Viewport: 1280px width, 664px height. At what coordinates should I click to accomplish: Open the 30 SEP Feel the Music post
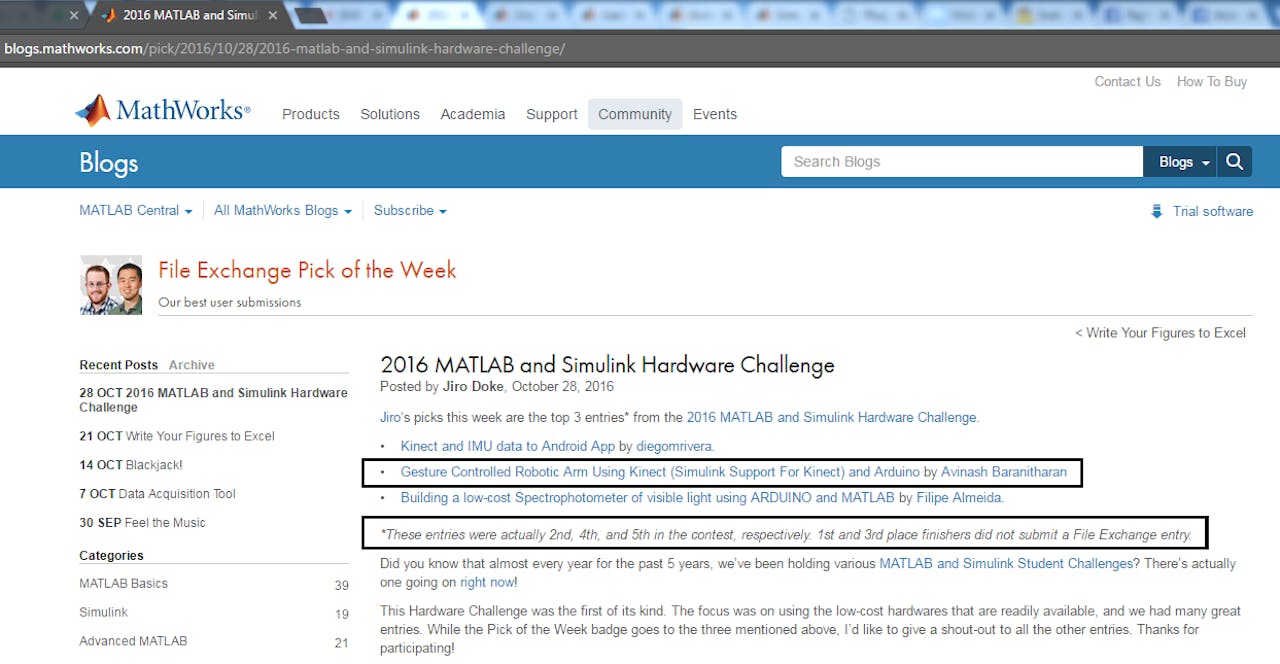[x=142, y=523]
